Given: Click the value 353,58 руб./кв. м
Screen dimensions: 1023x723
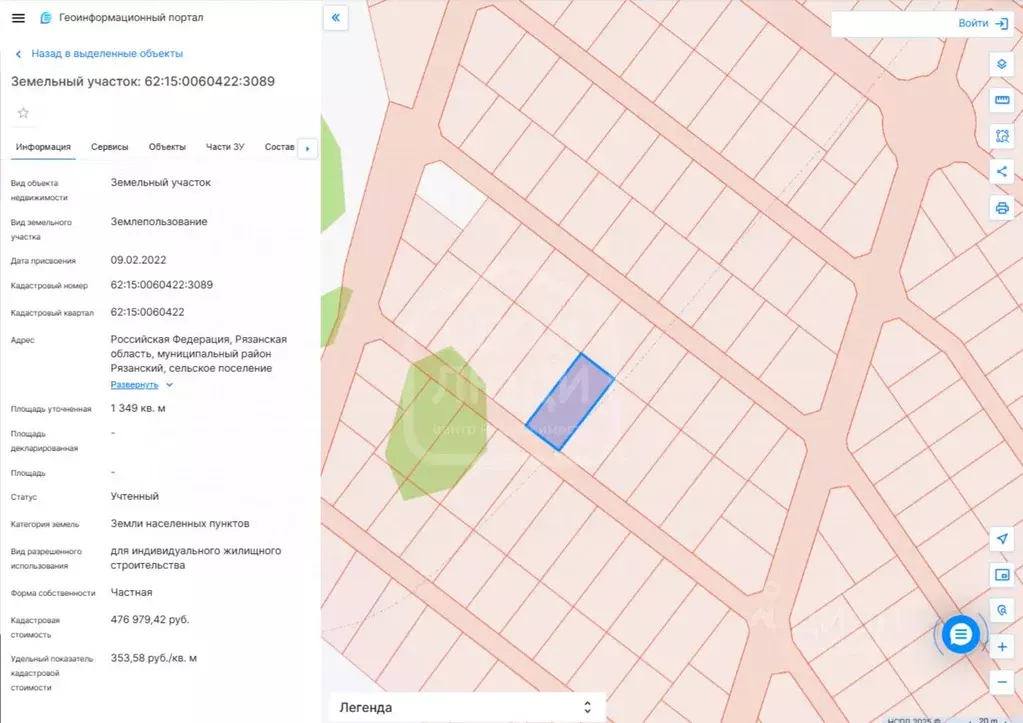Looking at the screenshot, I should (x=153, y=658).
